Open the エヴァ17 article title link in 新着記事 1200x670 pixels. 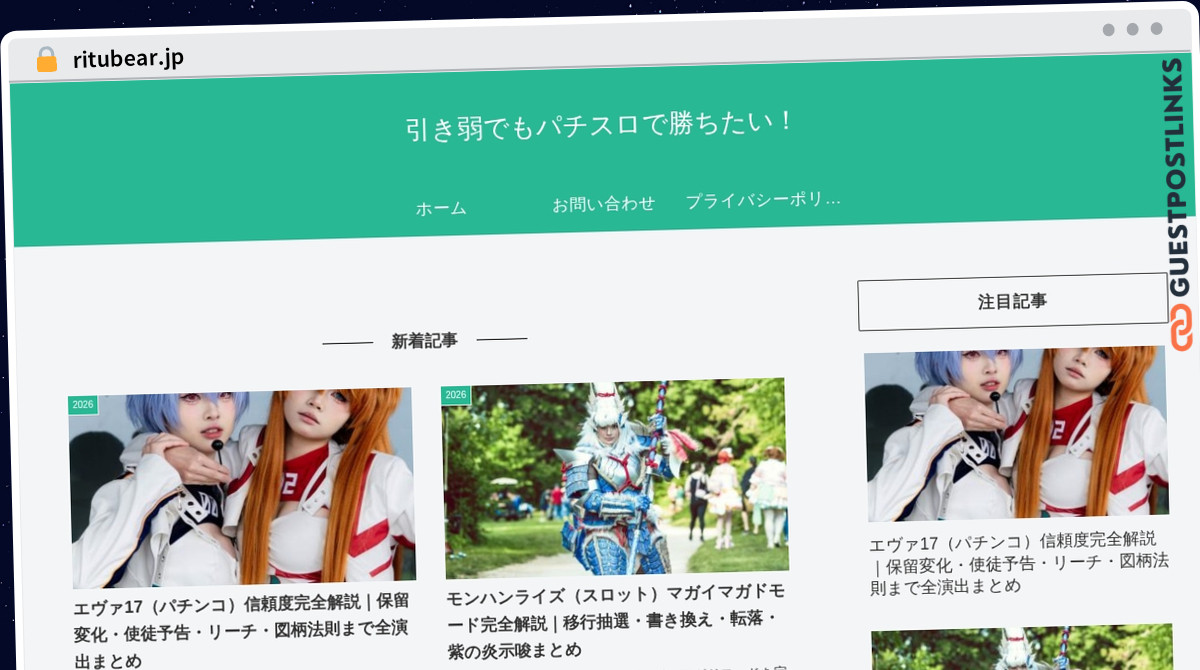pos(242,631)
